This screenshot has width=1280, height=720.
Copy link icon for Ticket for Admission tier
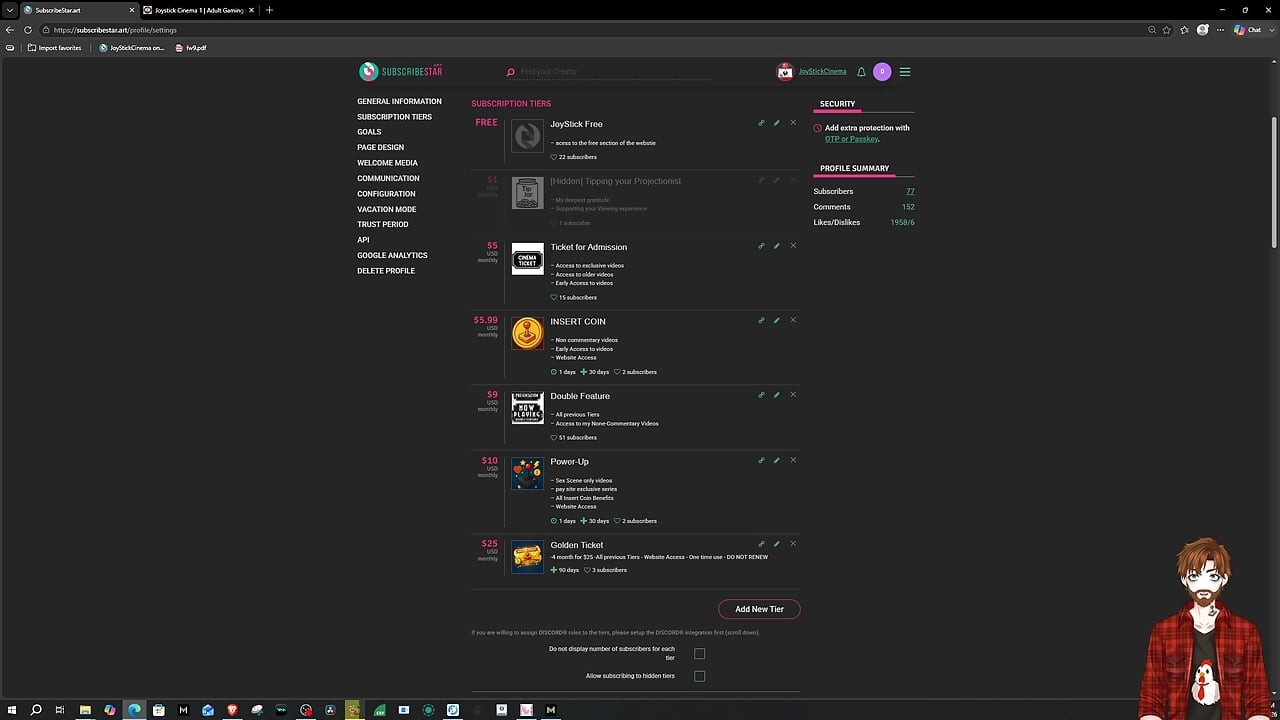click(x=761, y=246)
